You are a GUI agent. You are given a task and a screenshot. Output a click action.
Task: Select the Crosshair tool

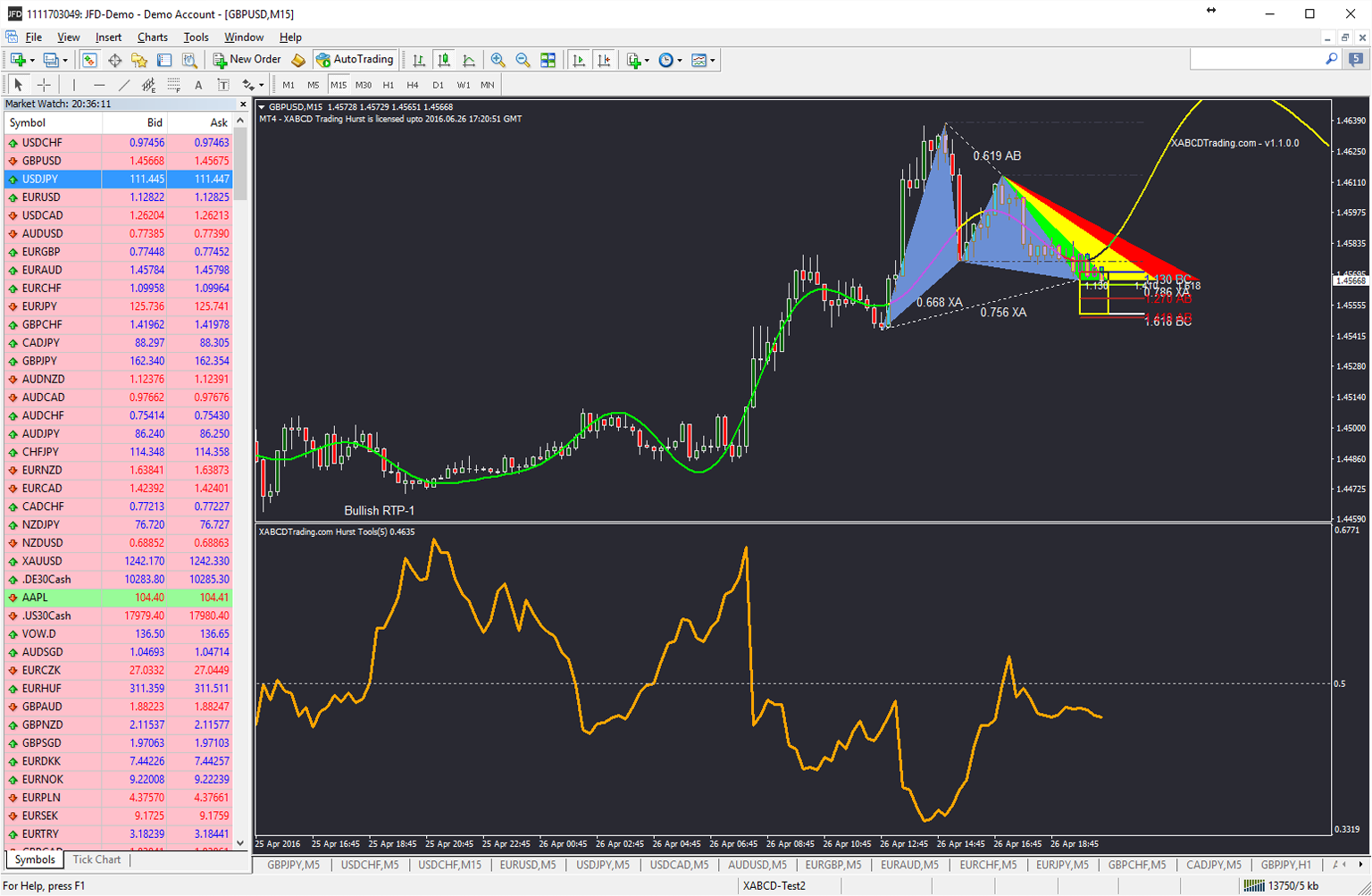pos(43,85)
